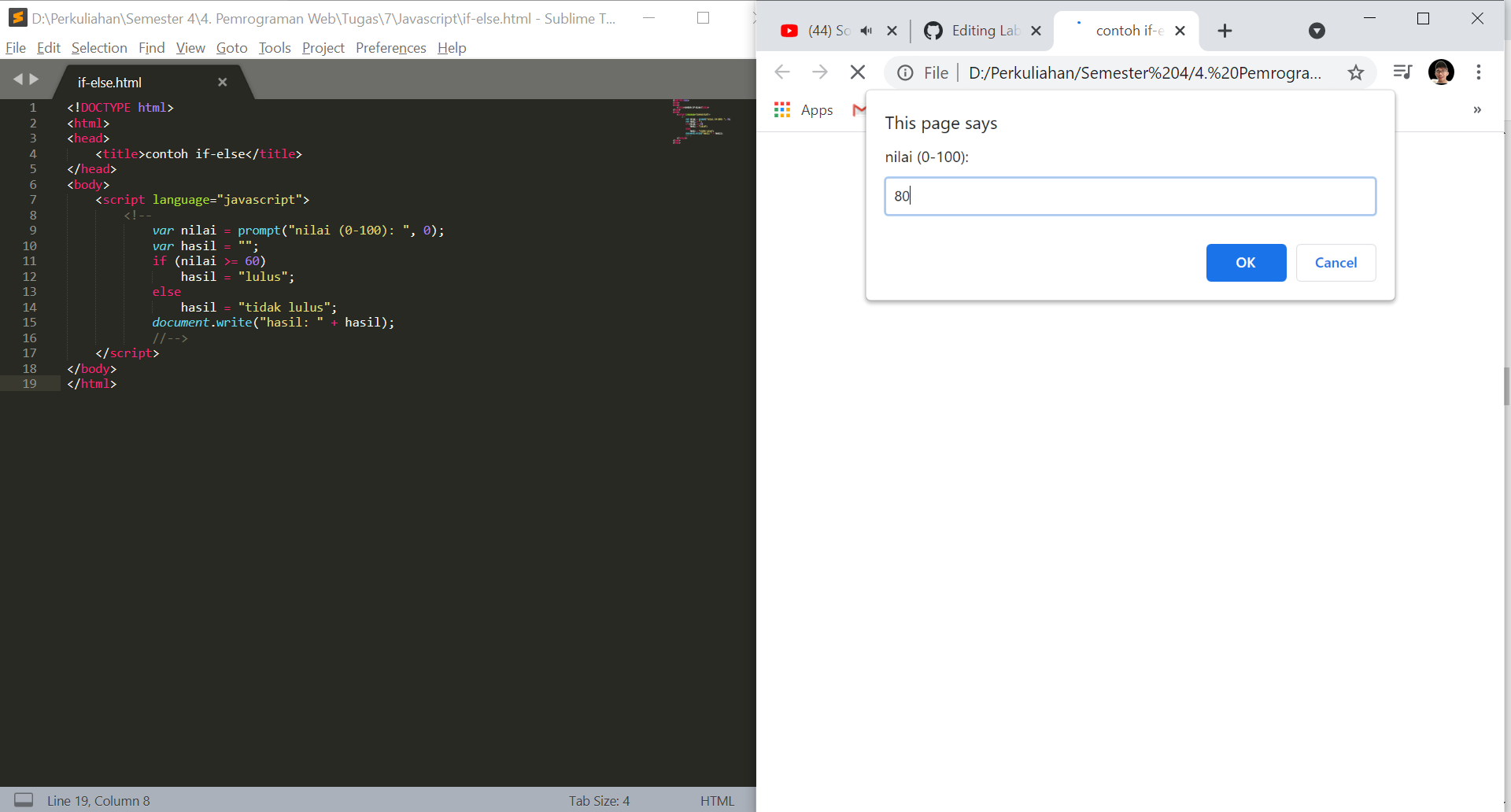
Task: Stop loading the page in Chrome
Action: (x=858, y=72)
